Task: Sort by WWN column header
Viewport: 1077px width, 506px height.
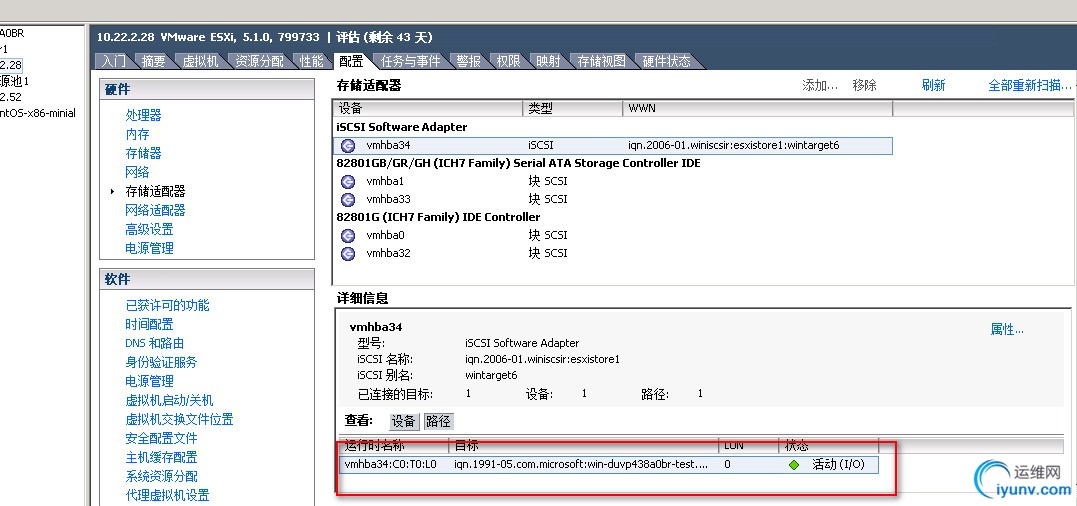Action: pyautogui.click(x=758, y=108)
